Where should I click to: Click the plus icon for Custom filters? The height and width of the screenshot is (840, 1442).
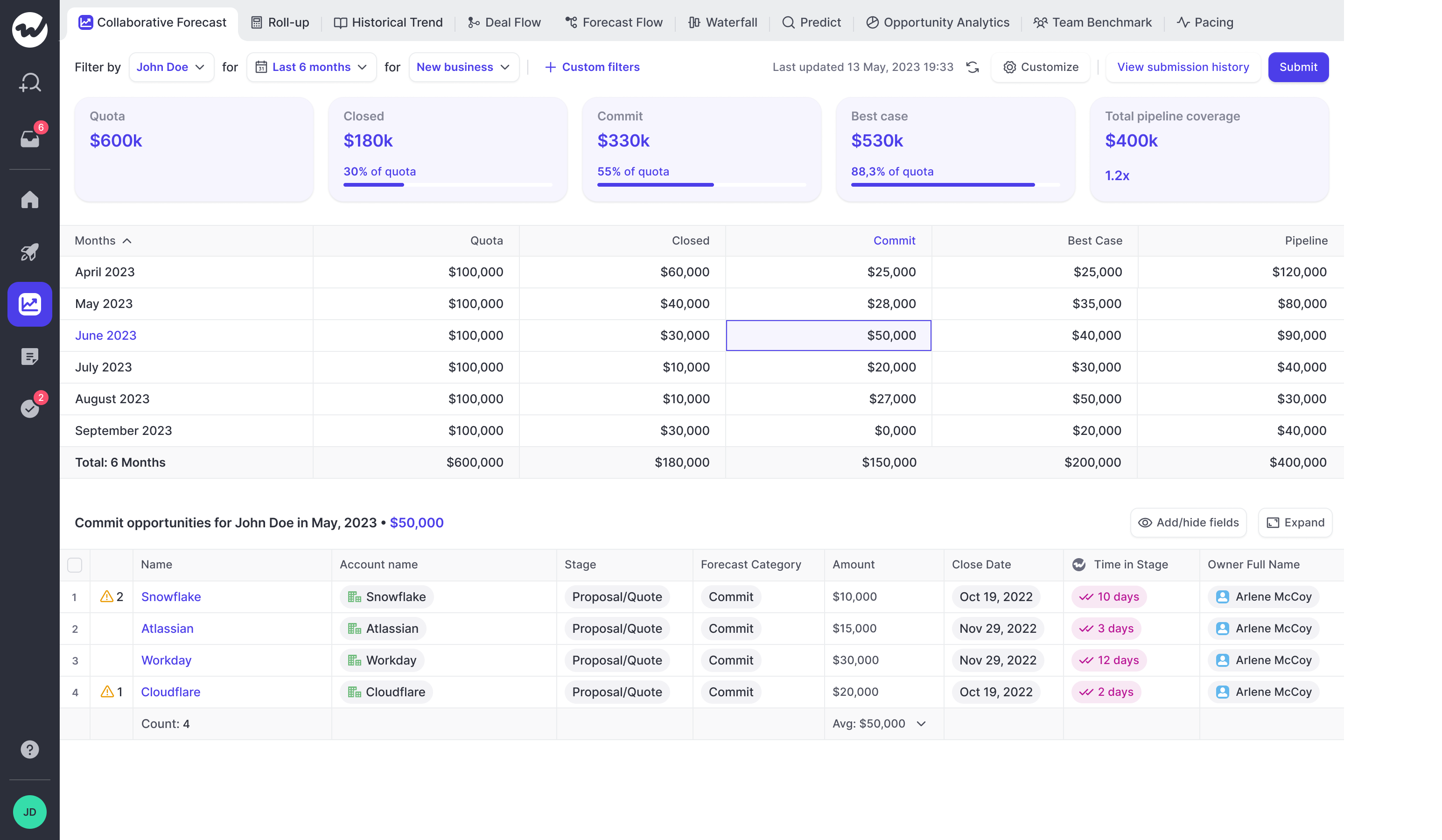pyautogui.click(x=550, y=67)
